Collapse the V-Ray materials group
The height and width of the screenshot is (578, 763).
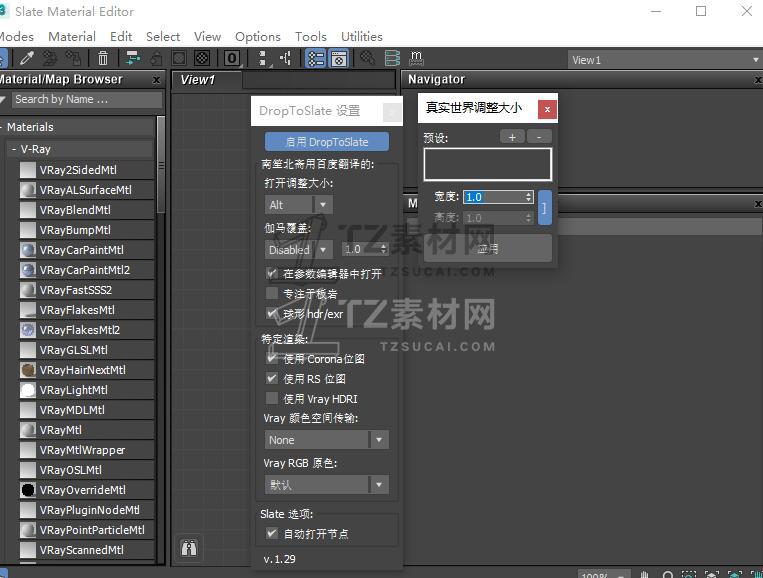(14, 149)
